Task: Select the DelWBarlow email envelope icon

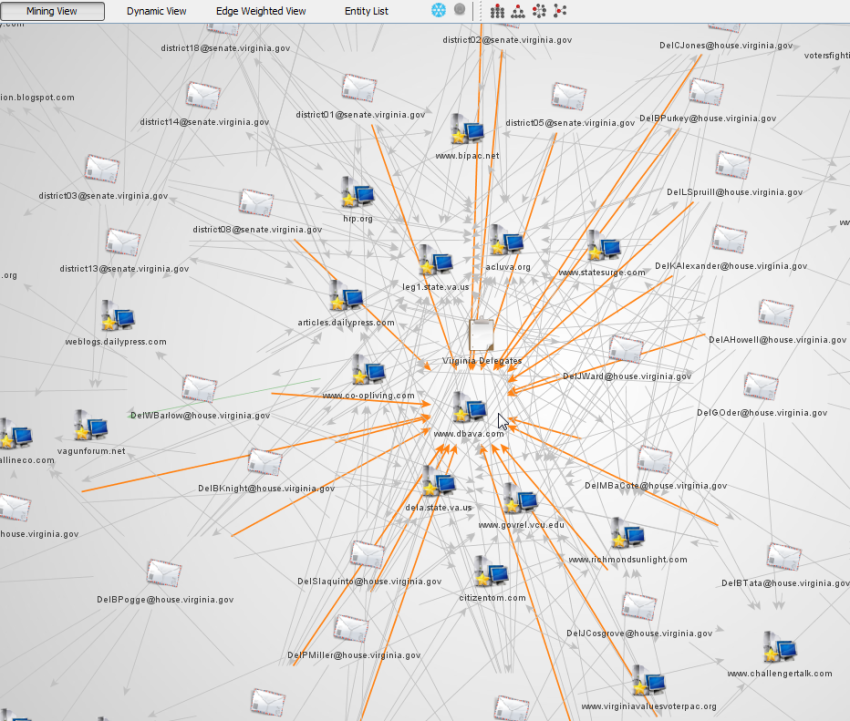Action: (x=199, y=389)
